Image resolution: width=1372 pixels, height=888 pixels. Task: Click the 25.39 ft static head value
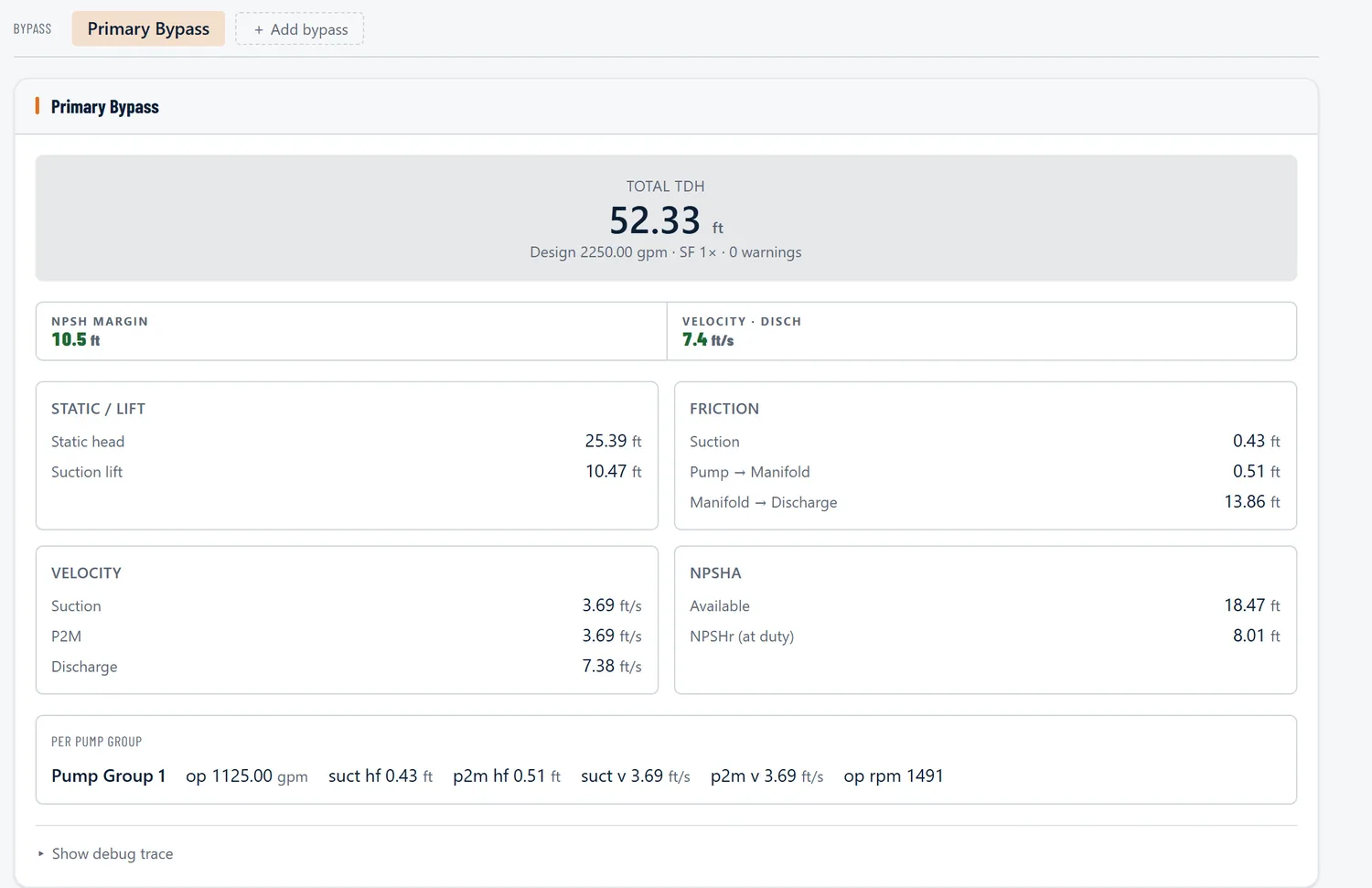pos(613,441)
